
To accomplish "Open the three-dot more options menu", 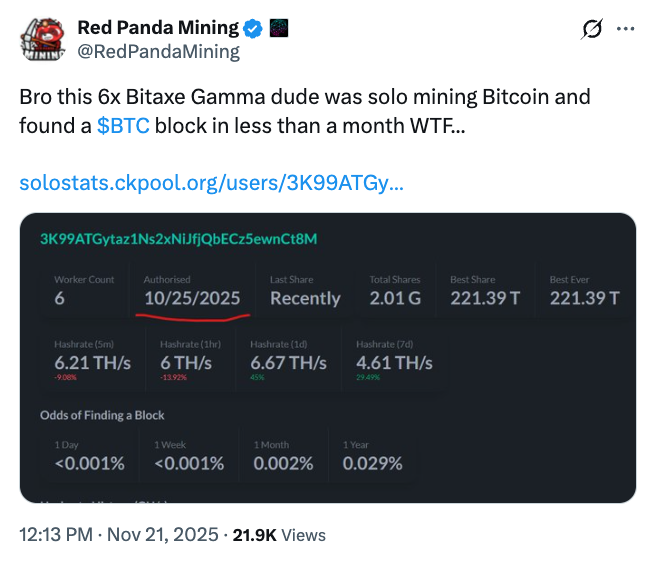I will pyautogui.click(x=626, y=30).
